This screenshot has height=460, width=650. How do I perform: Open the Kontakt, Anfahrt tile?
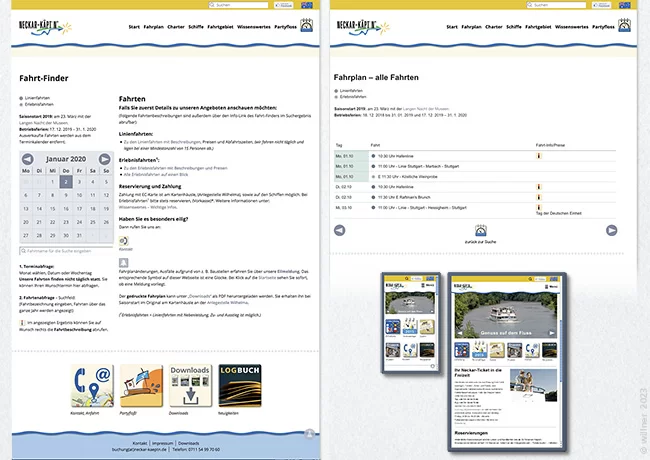[x=92, y=385]
